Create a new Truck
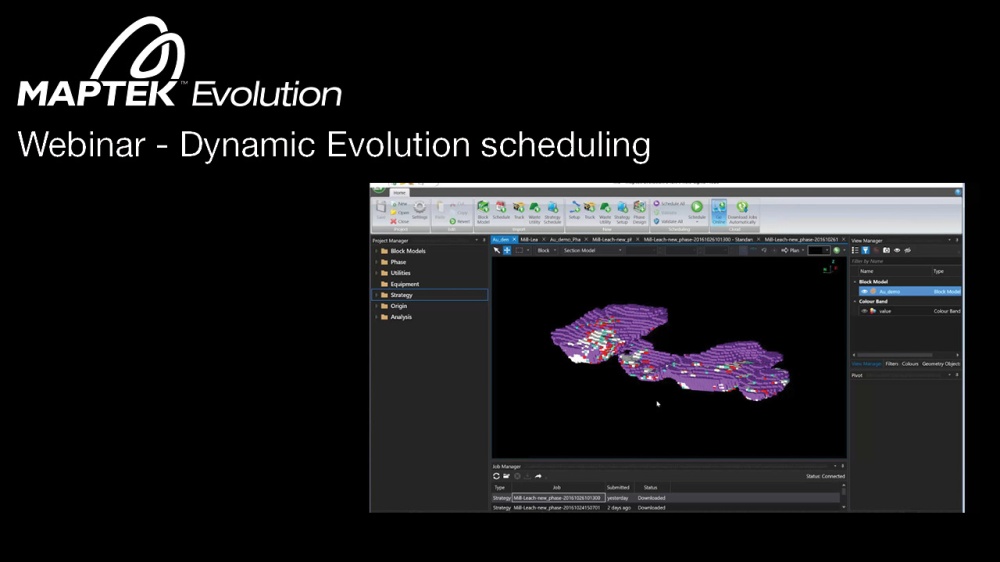Viewport: 1000px width, 562px height. (589, 211)
